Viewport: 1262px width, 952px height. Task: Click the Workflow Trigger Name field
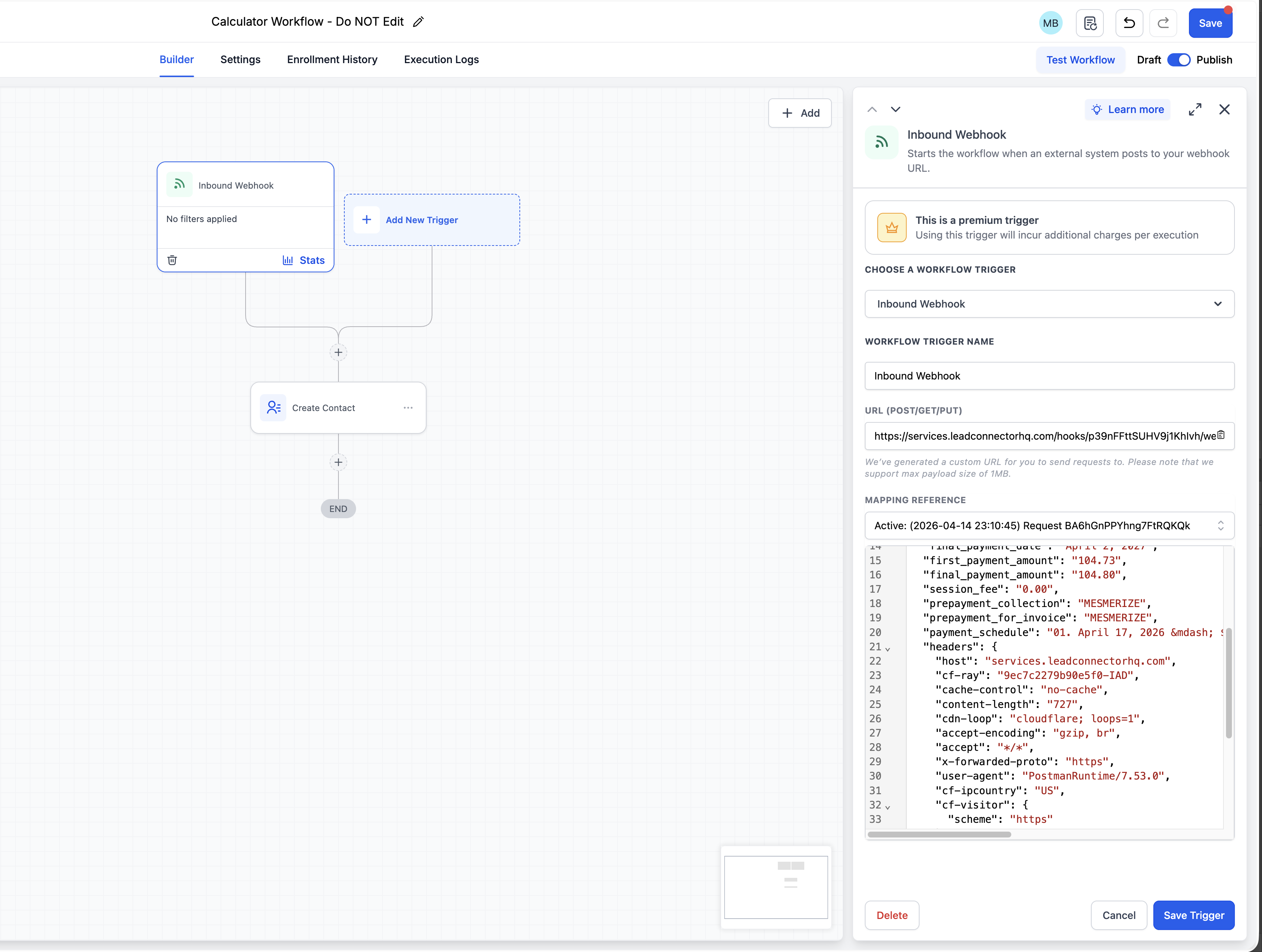(x=1049, y=376)
